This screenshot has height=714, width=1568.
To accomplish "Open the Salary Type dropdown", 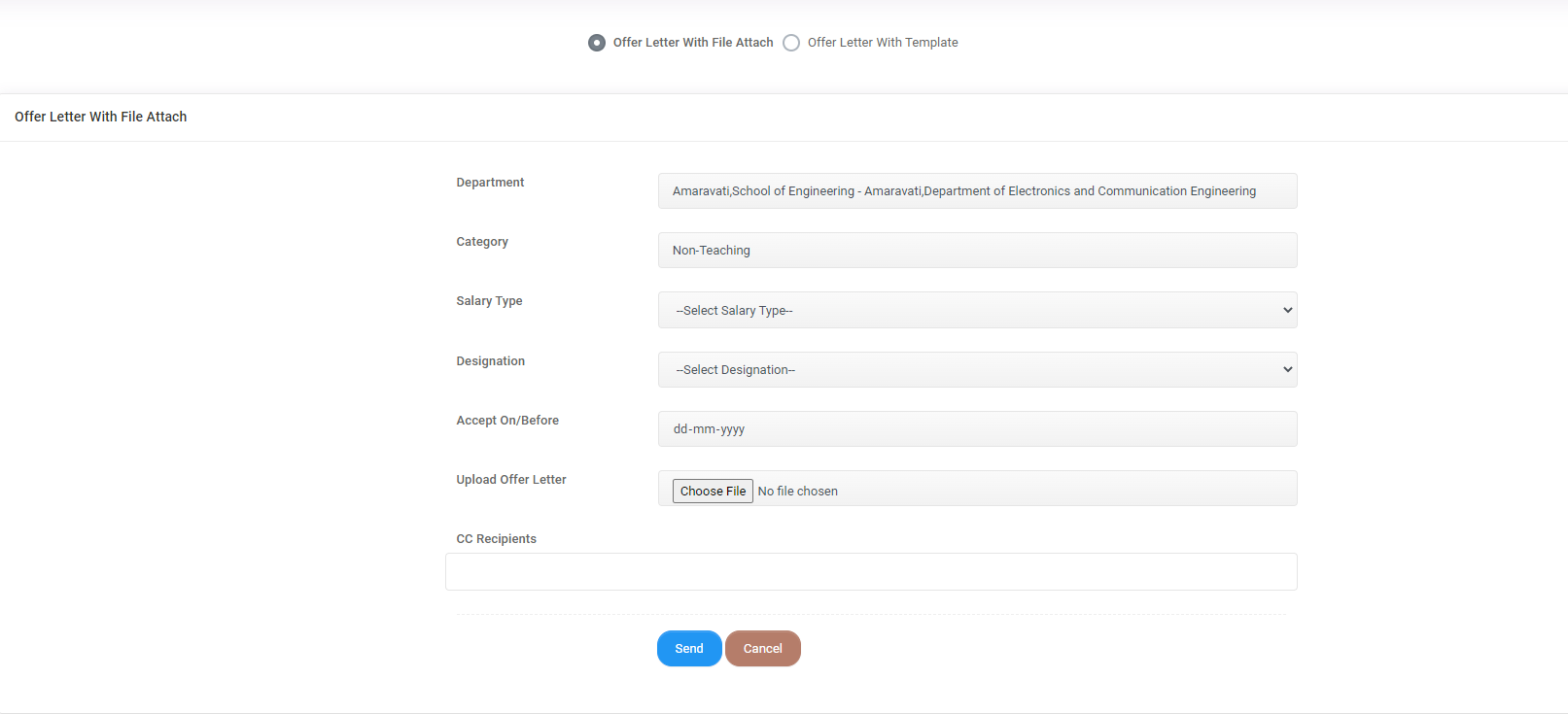I will point(977,310).
